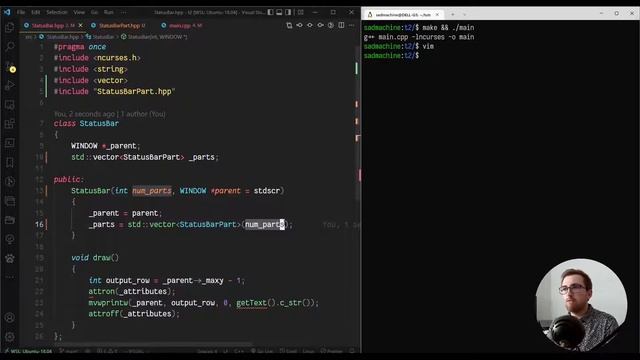Open More Actions menu in the editor toolbar
Viewport: 640px width, 360px height.
tap(351, 25)
